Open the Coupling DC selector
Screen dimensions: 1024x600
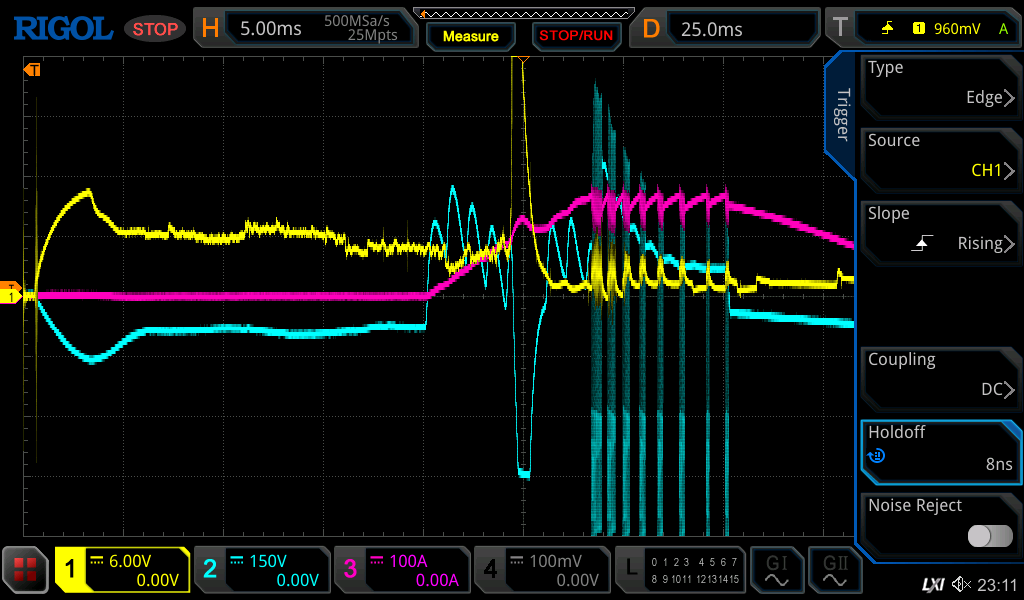[x=940, y=375]
